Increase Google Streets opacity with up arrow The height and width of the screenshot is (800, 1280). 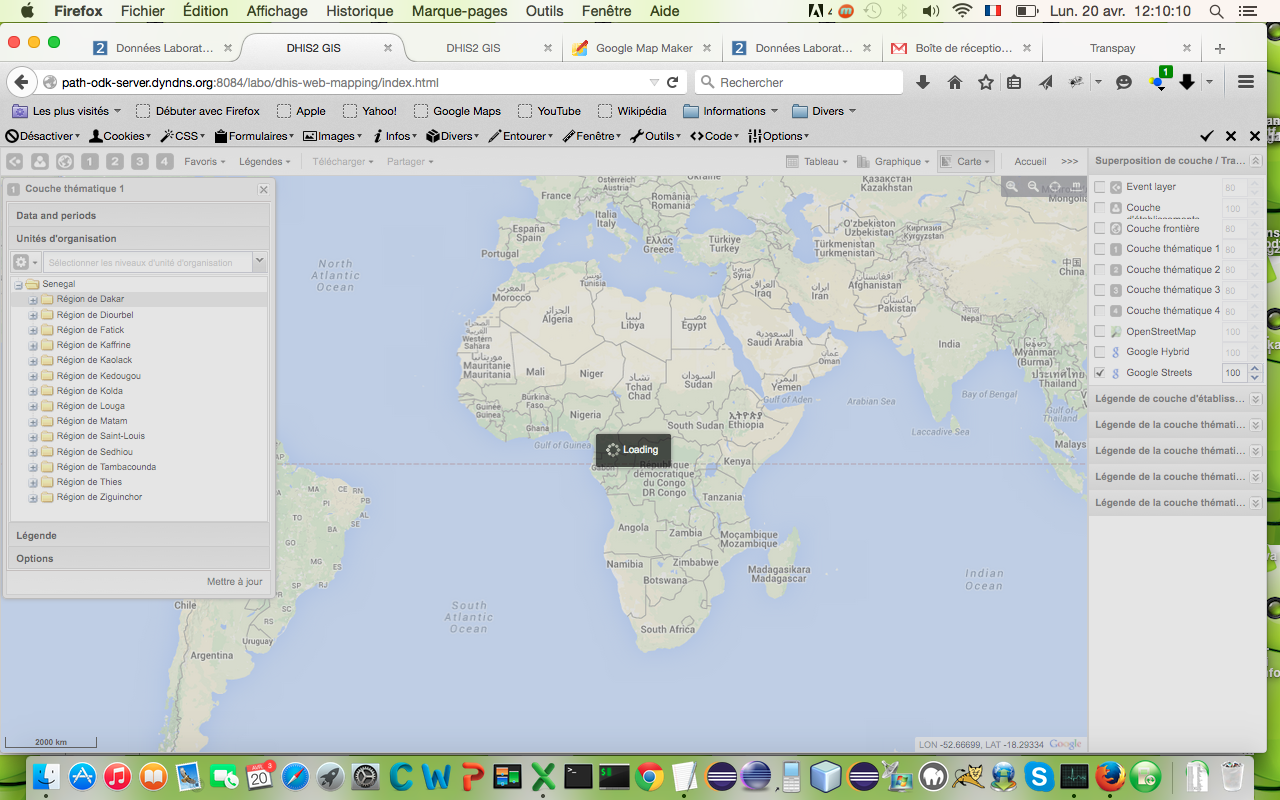pyautogui.click(x=1255, y=369)
